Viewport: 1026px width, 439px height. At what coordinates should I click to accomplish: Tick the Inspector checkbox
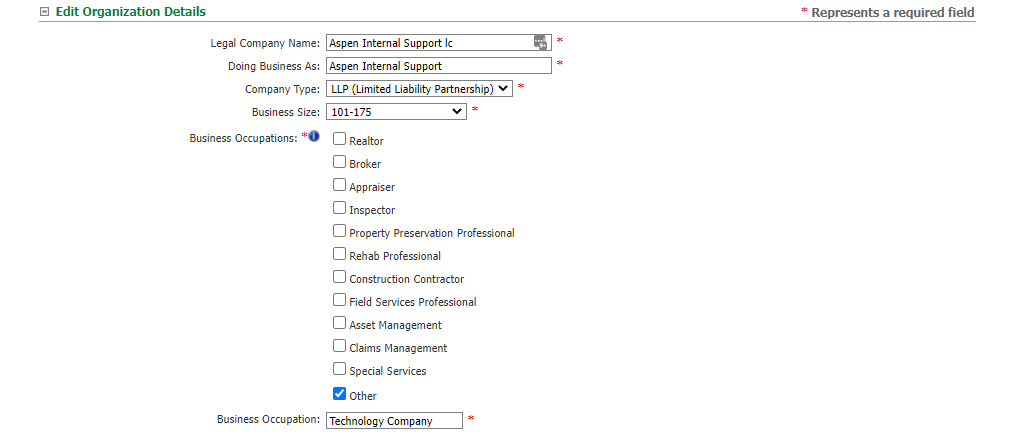(x=339, y=208)
